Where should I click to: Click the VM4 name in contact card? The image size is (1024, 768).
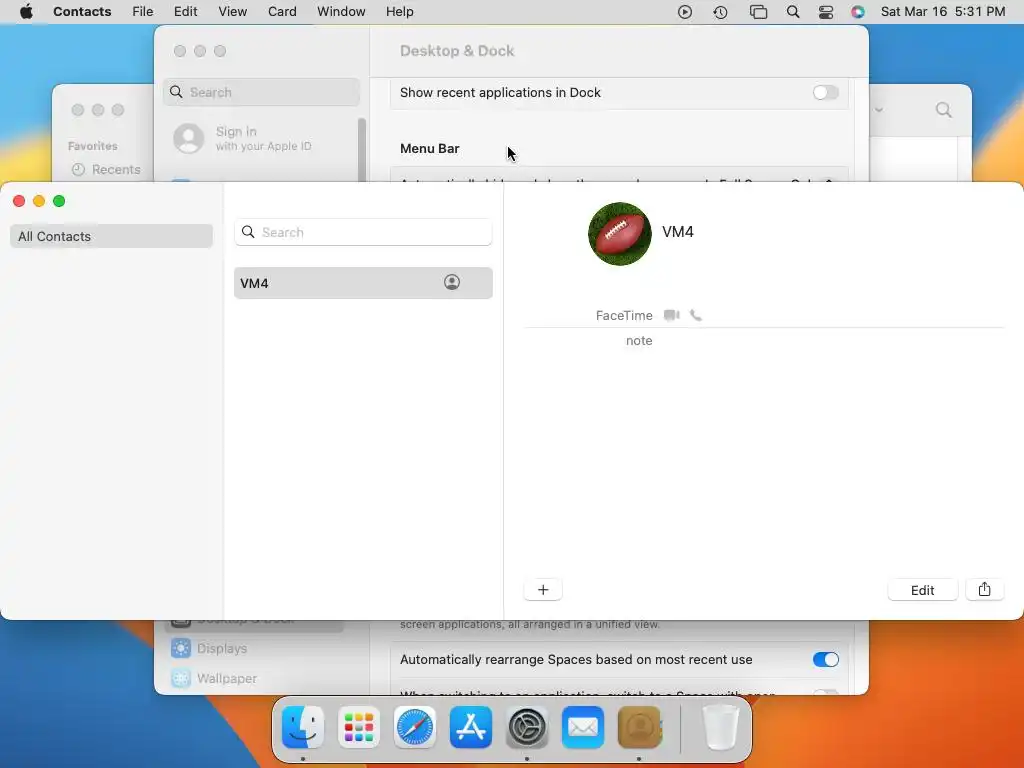point(678,232)
